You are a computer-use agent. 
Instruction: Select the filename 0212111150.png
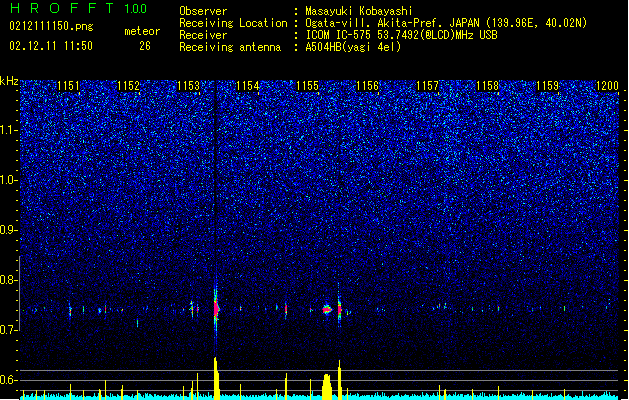[x=51, y=26]
